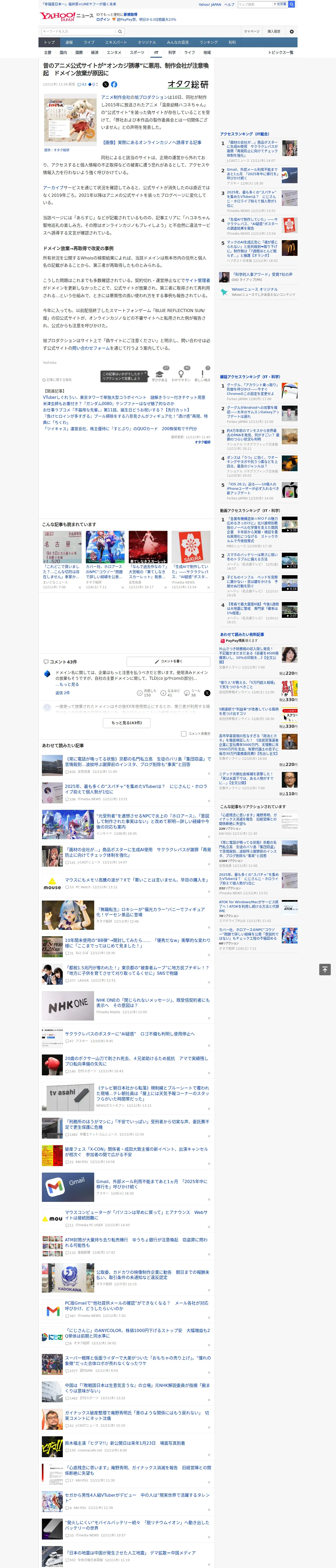Select the 科学 category
Image resolution: width=336 pixels, height=1568 pixels.
tap(172, 52)
